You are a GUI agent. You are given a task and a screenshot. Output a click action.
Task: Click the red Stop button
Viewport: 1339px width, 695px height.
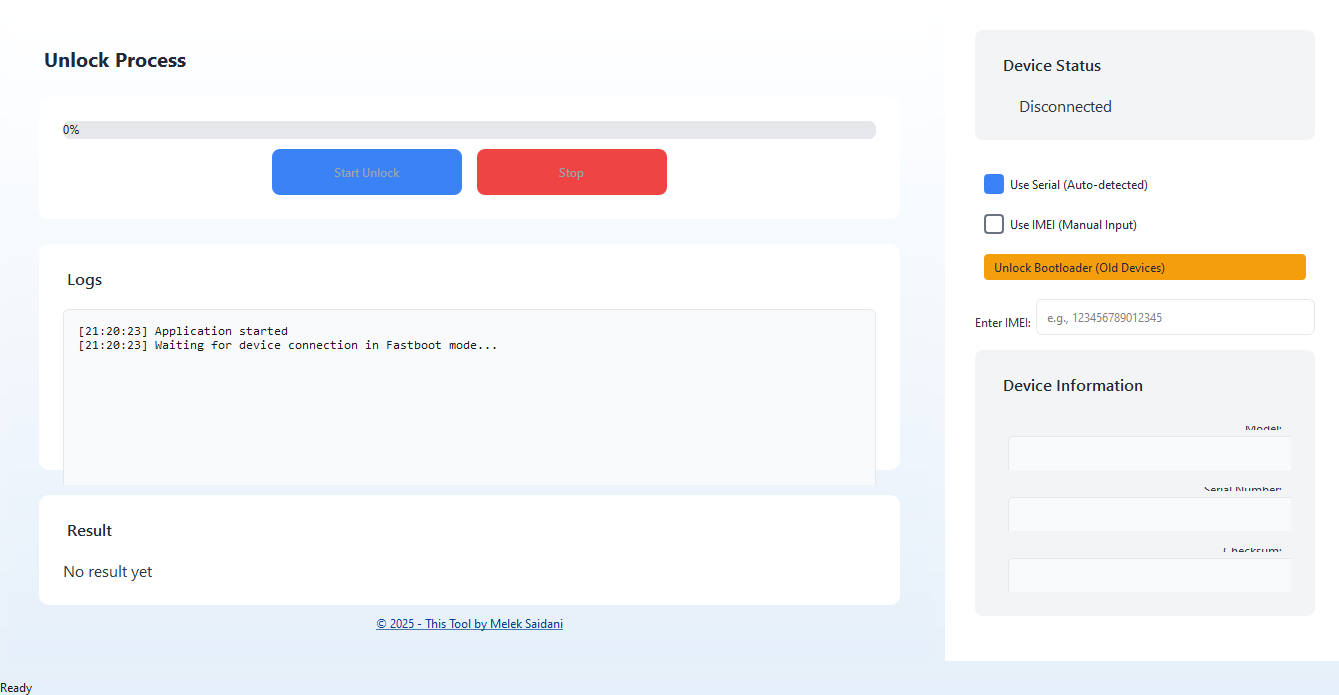(572, 172)
